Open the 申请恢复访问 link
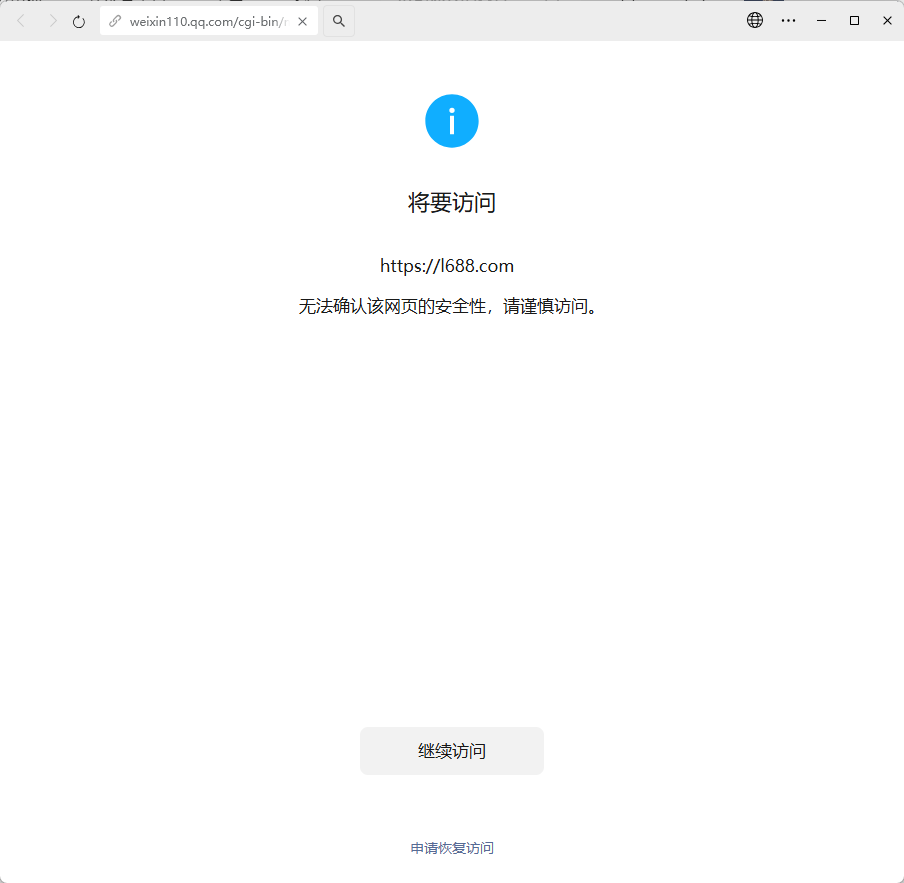 point(452,848)
